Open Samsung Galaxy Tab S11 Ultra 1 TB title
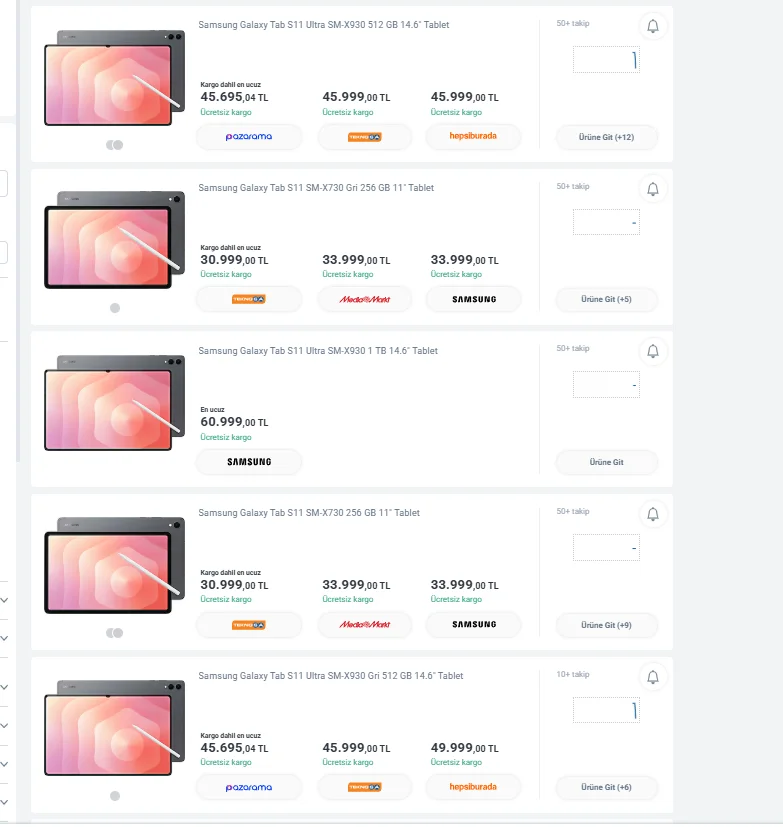Screen dimensions: 783x827 coord(318,351)
